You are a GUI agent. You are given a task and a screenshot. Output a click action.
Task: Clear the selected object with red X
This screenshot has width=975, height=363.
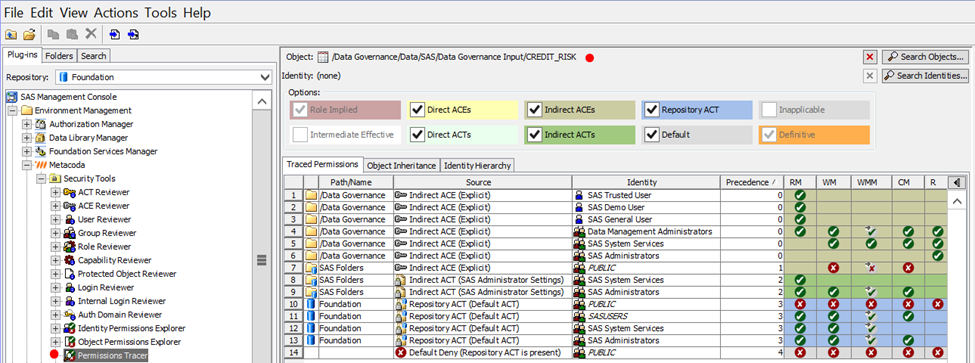click(870, 57)
